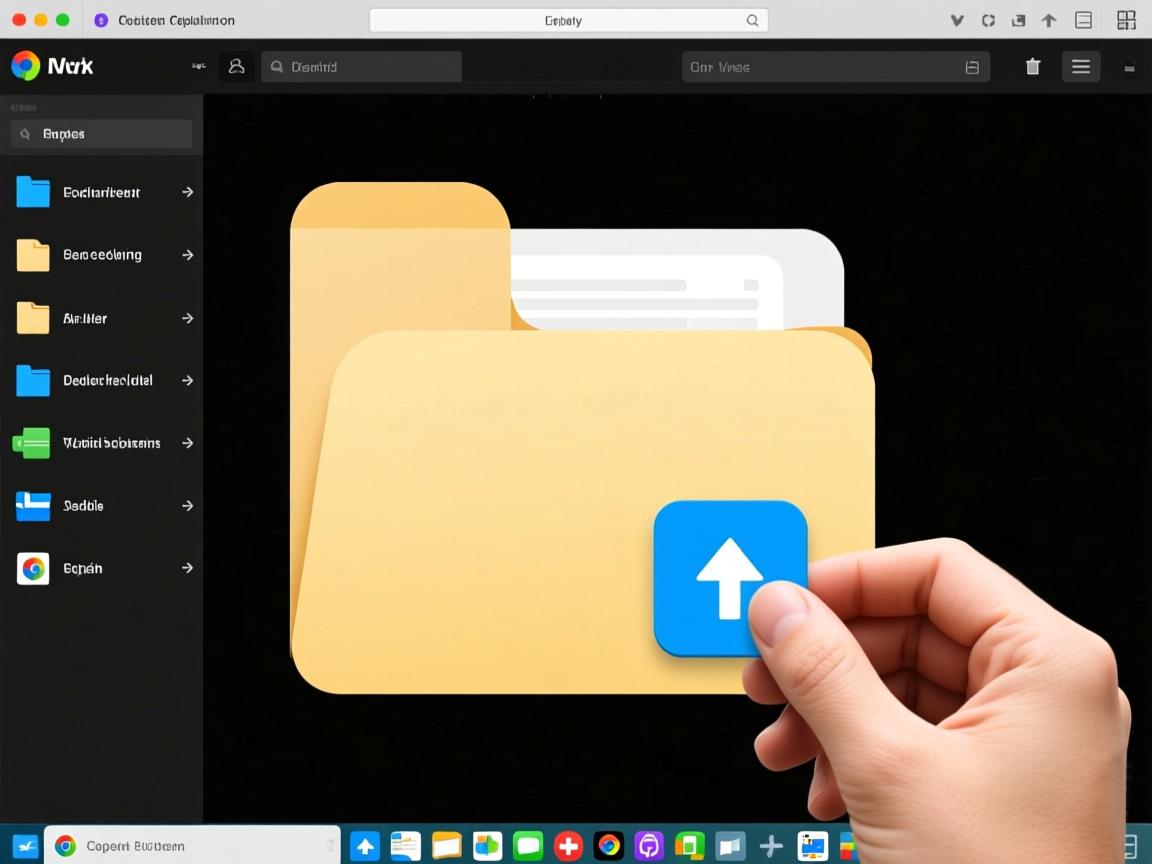Viewport: 1152px width, 864px height.
Task: Click the blue upload arrow tile on folder
Action: point(729,578)
